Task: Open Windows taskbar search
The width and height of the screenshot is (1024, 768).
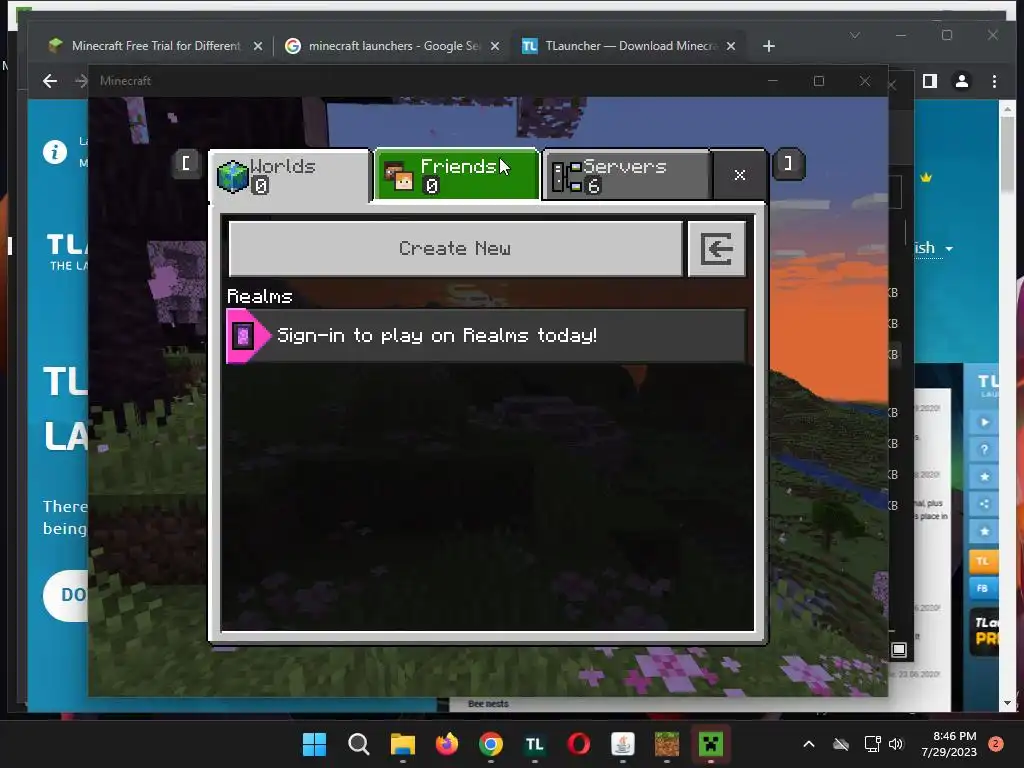Action: pos(359,744)
